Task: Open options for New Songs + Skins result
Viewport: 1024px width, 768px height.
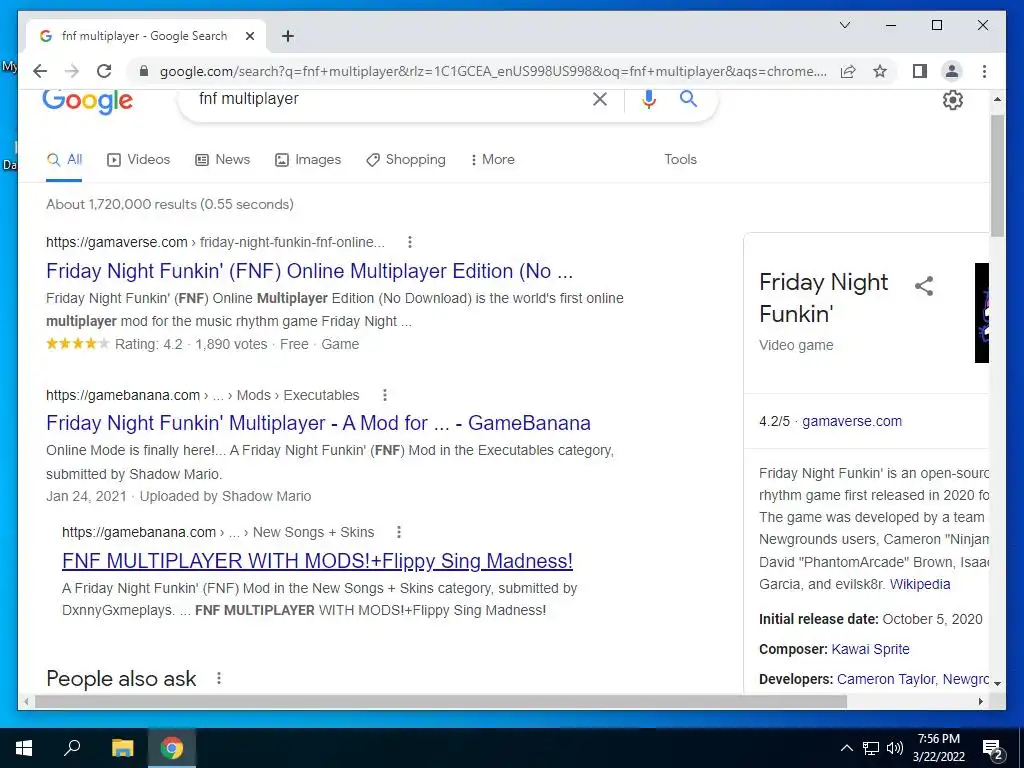Action: 398,532
